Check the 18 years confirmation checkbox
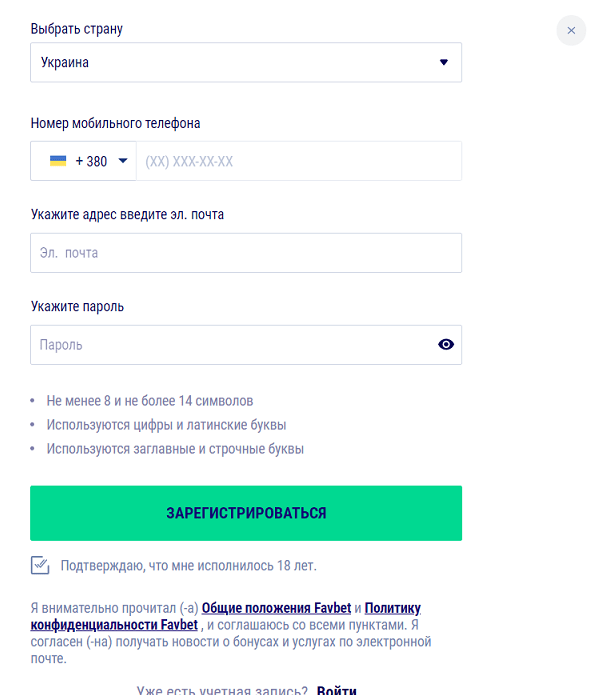Image resolution: width=610 pixels, height=695 pixels. point(40,565)
